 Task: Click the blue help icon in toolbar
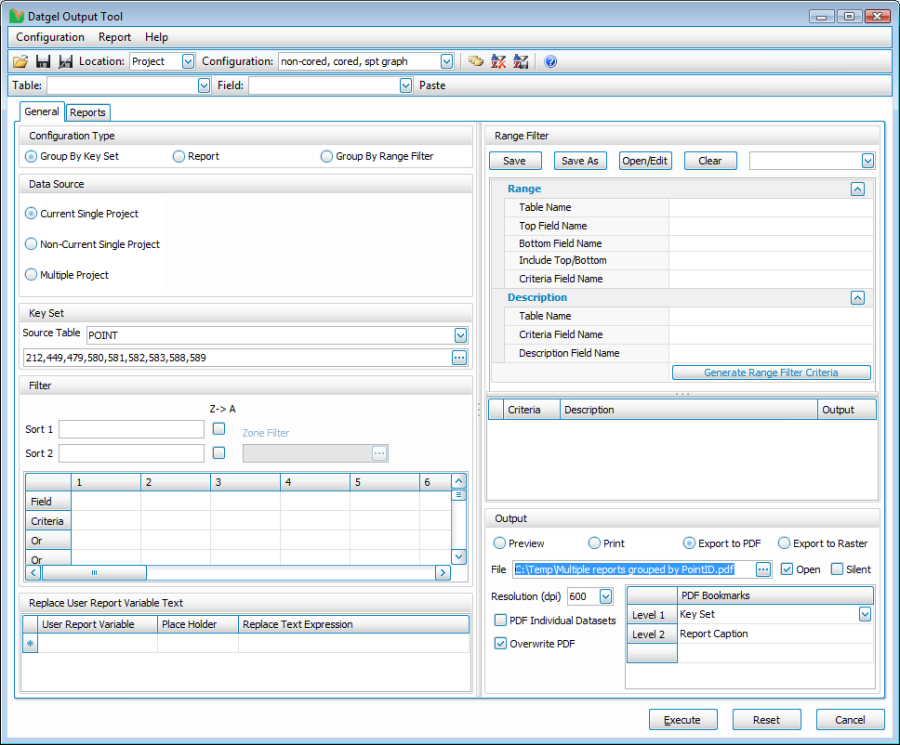(550, 62)
